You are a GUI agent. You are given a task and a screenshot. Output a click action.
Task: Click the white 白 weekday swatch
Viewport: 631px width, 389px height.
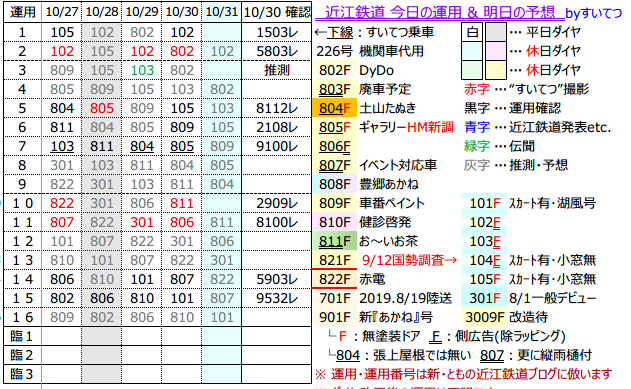[x=472, y=32]
